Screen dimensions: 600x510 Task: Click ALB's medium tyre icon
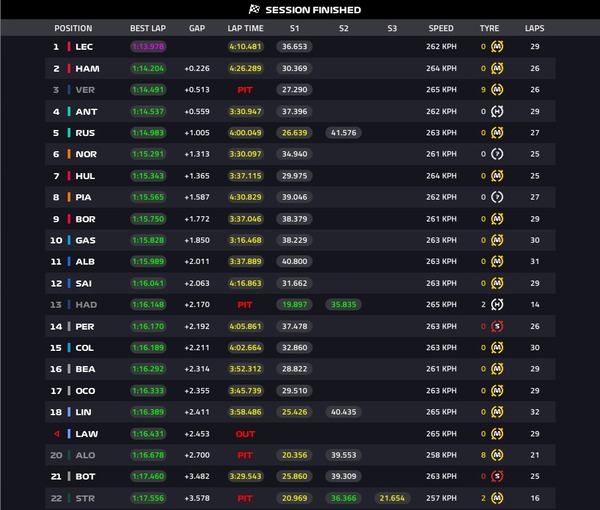click(497, 261)
